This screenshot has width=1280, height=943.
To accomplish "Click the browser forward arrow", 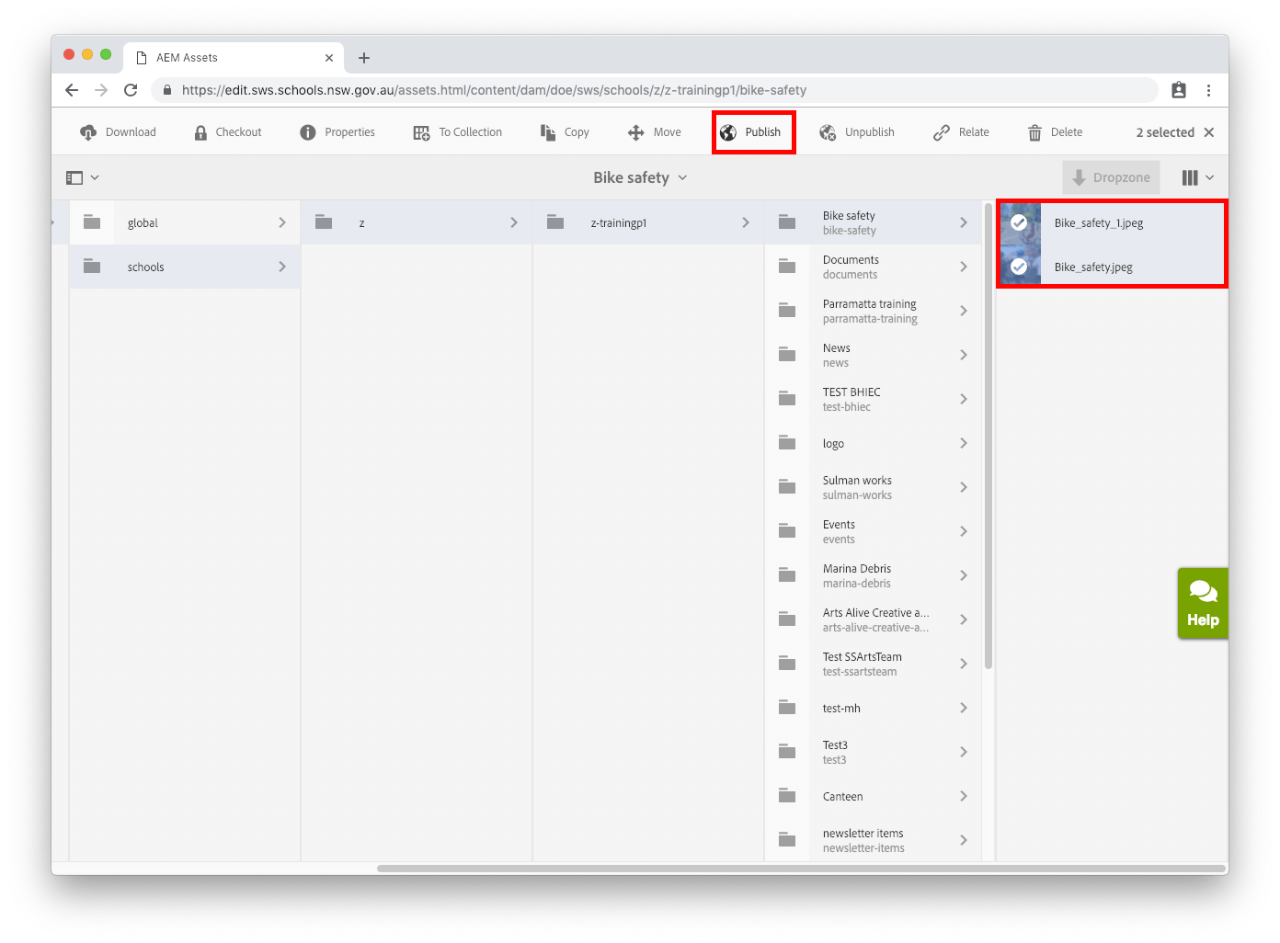I will click(x=101, y=90).
